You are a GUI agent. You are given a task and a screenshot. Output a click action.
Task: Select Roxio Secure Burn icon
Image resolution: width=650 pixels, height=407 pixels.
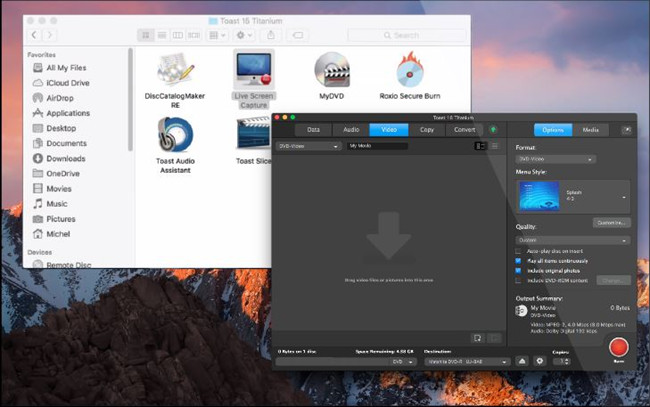[412, 69]
